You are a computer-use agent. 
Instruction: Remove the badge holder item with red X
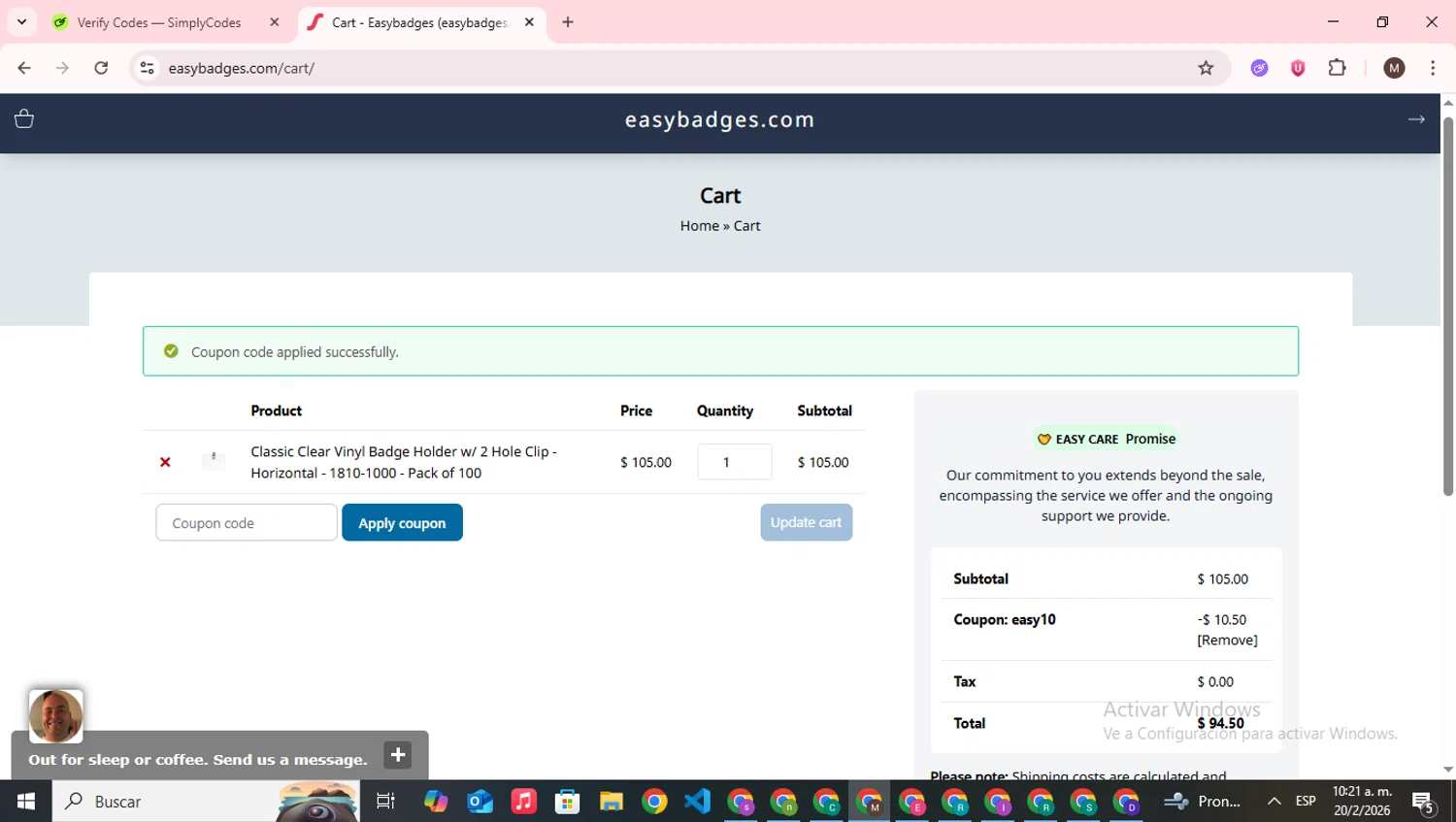[x=165, y=462]
